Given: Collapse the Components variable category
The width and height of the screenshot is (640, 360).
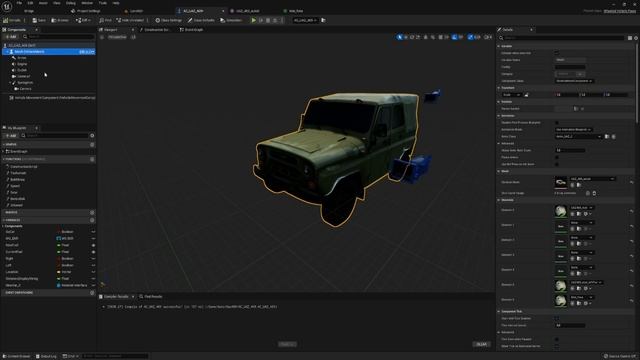Looking at the screenshot, I should [x=3, y=226].
